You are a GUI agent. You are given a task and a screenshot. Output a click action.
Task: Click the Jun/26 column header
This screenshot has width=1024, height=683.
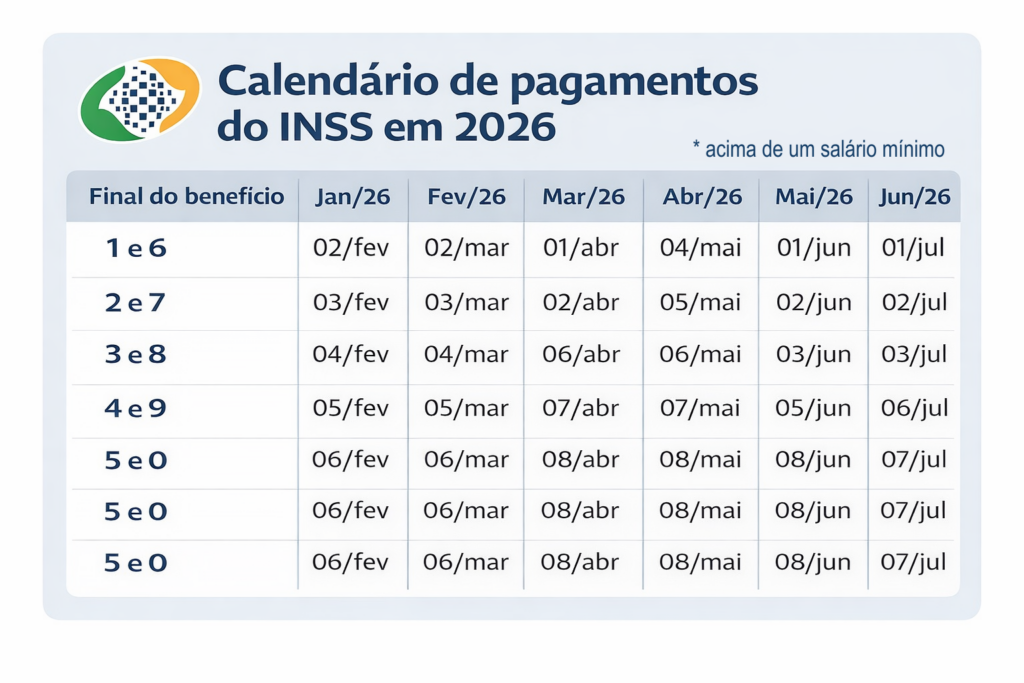point(914,197)
